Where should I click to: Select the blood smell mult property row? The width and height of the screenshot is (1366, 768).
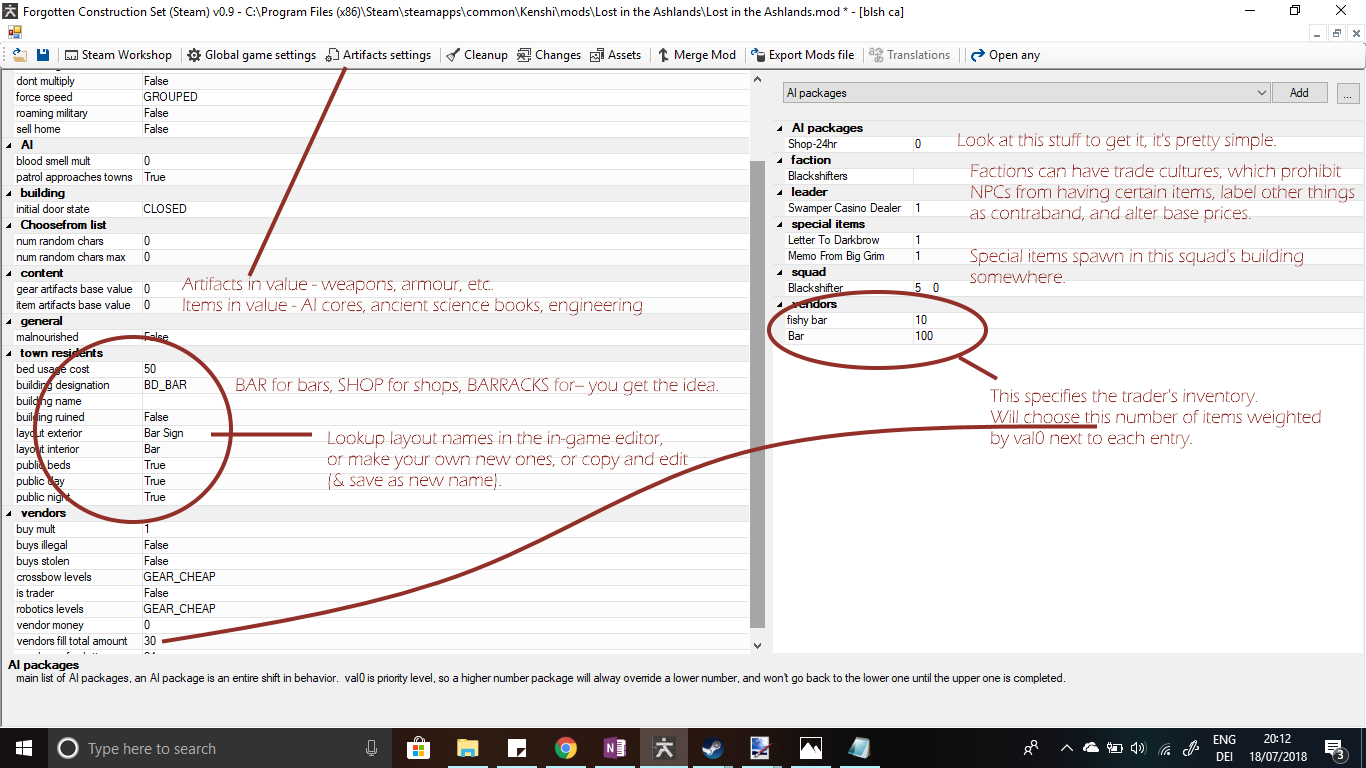tap(376, 161)
